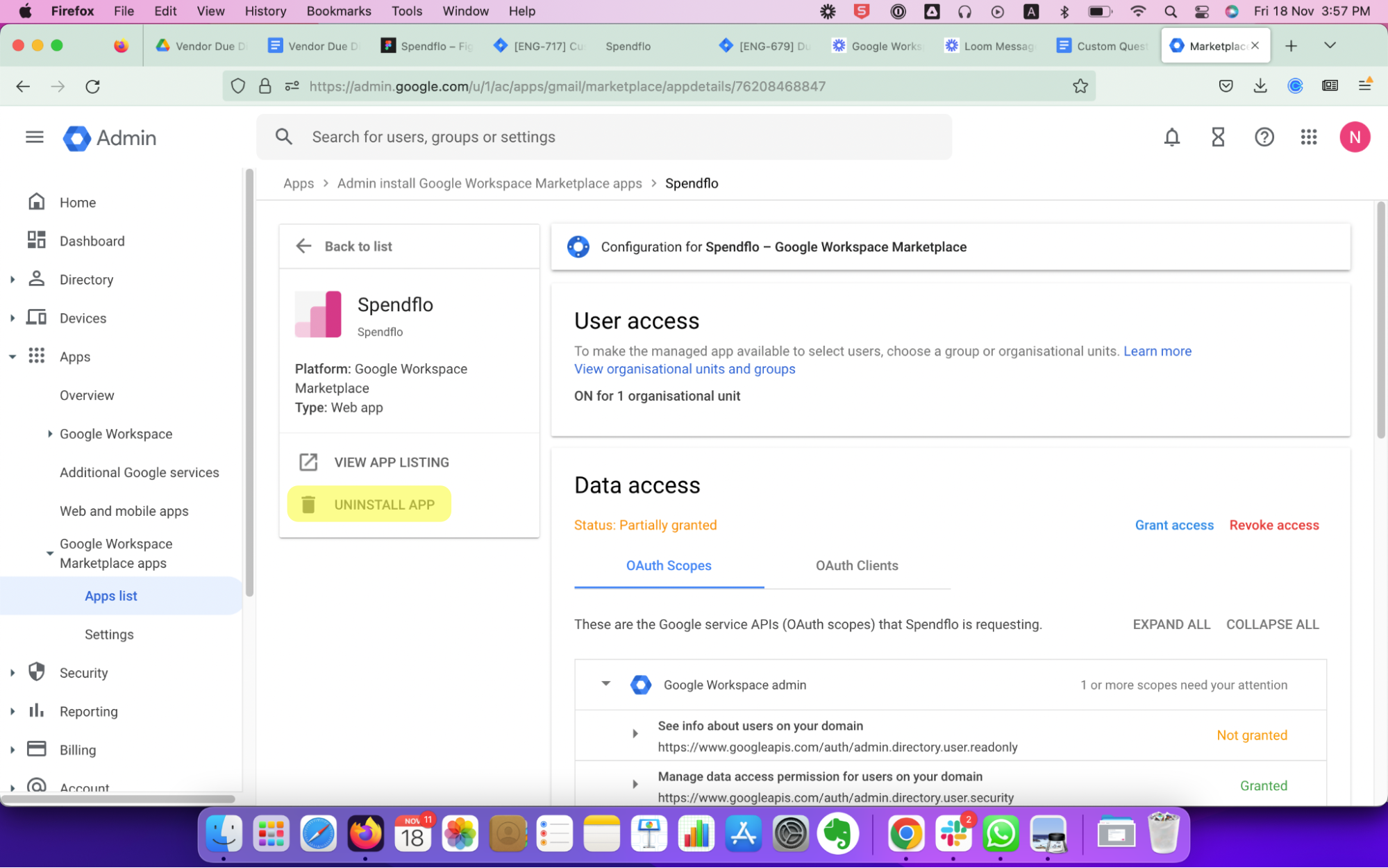1388x868 pixels.
Task: Expand the Security section
Action: click(x=12, y=672)
